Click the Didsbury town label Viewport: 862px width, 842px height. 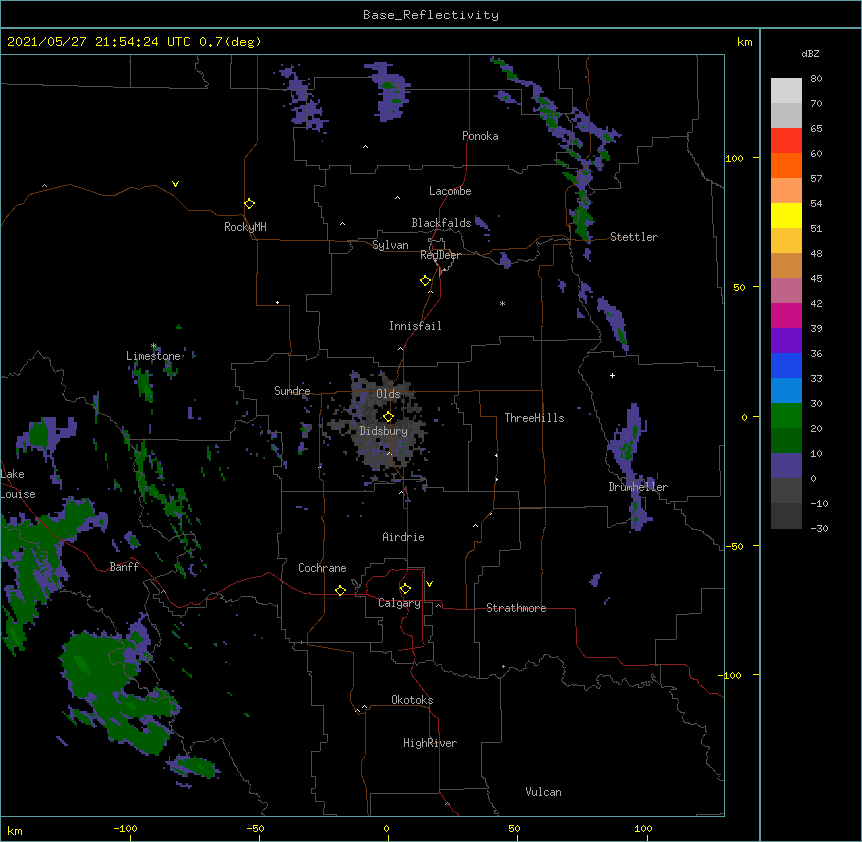[x=384, y=431]
